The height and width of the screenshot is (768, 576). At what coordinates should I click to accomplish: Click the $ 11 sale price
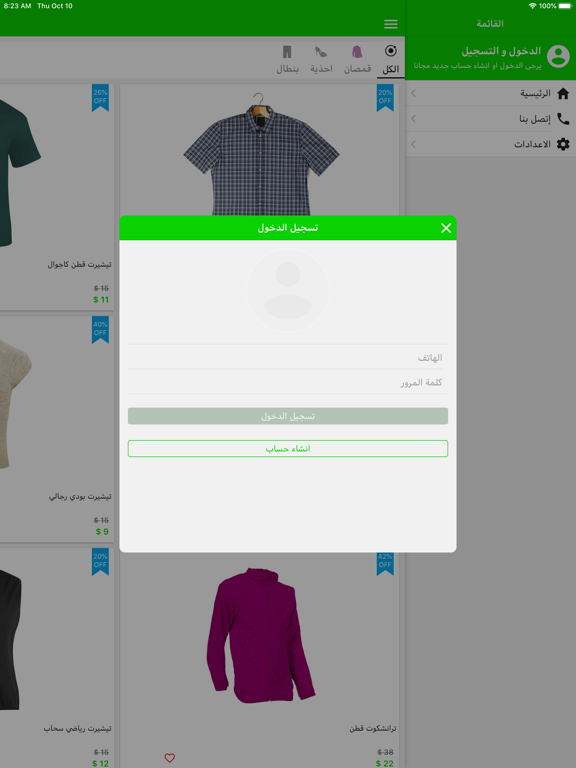tap(101, 299)
